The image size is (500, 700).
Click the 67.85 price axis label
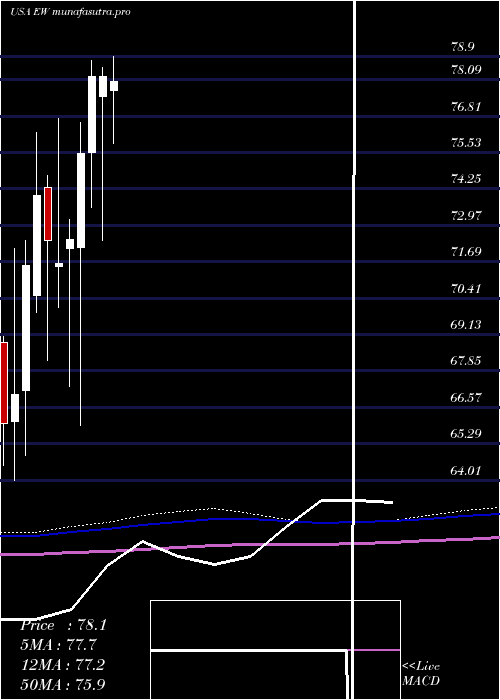coord(467,361)
